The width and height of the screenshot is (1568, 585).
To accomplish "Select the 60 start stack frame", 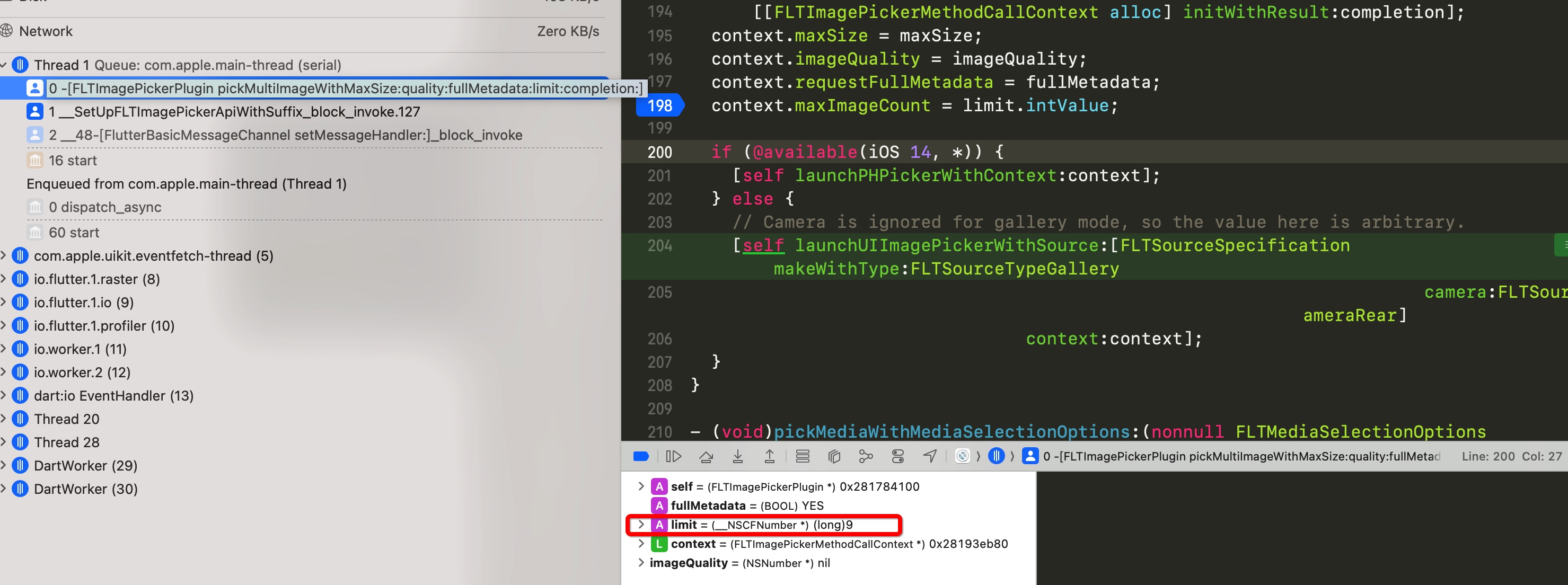I will pos(74,233).
